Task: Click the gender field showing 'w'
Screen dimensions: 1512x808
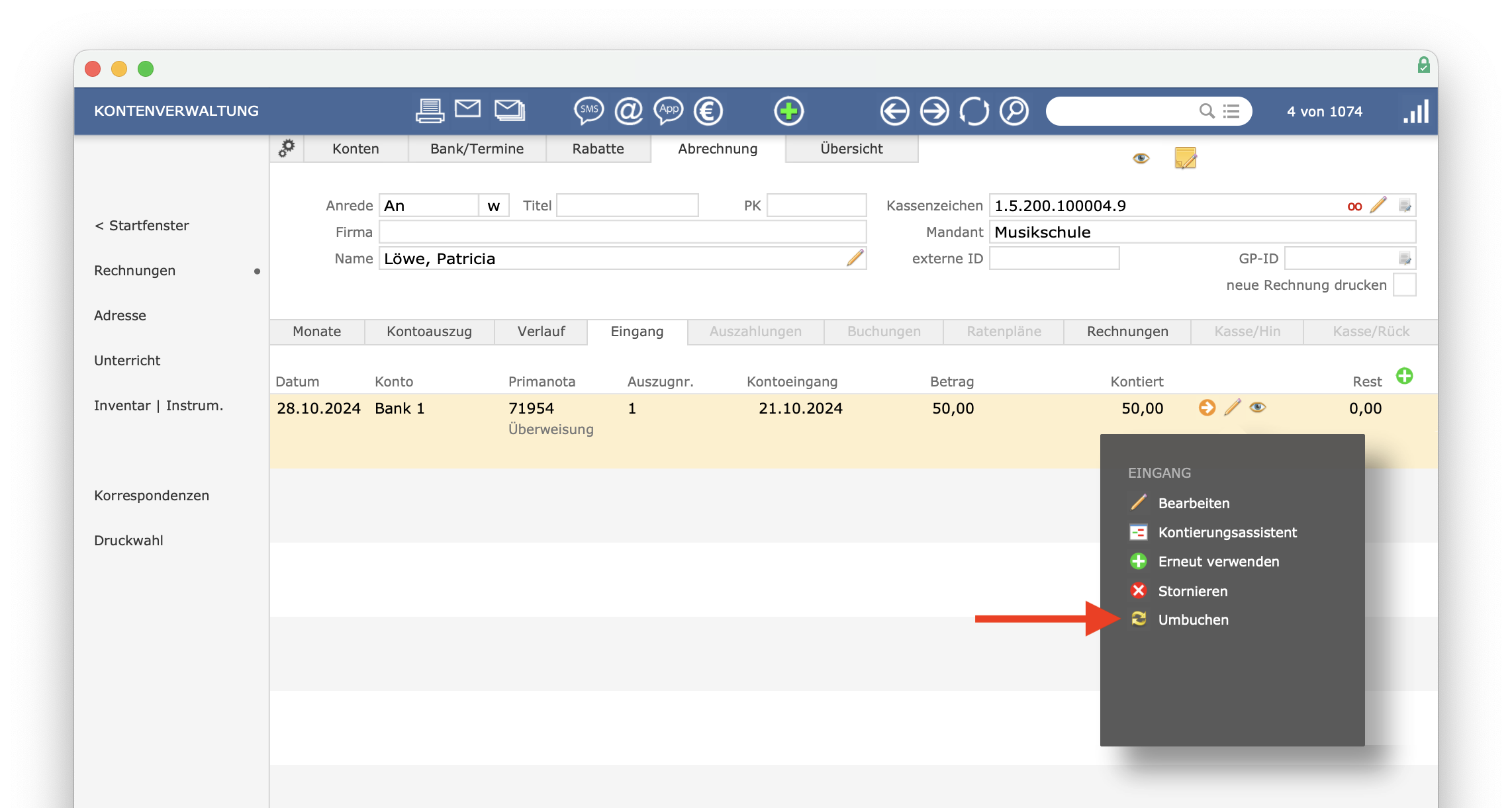Action: coord(494,205)
